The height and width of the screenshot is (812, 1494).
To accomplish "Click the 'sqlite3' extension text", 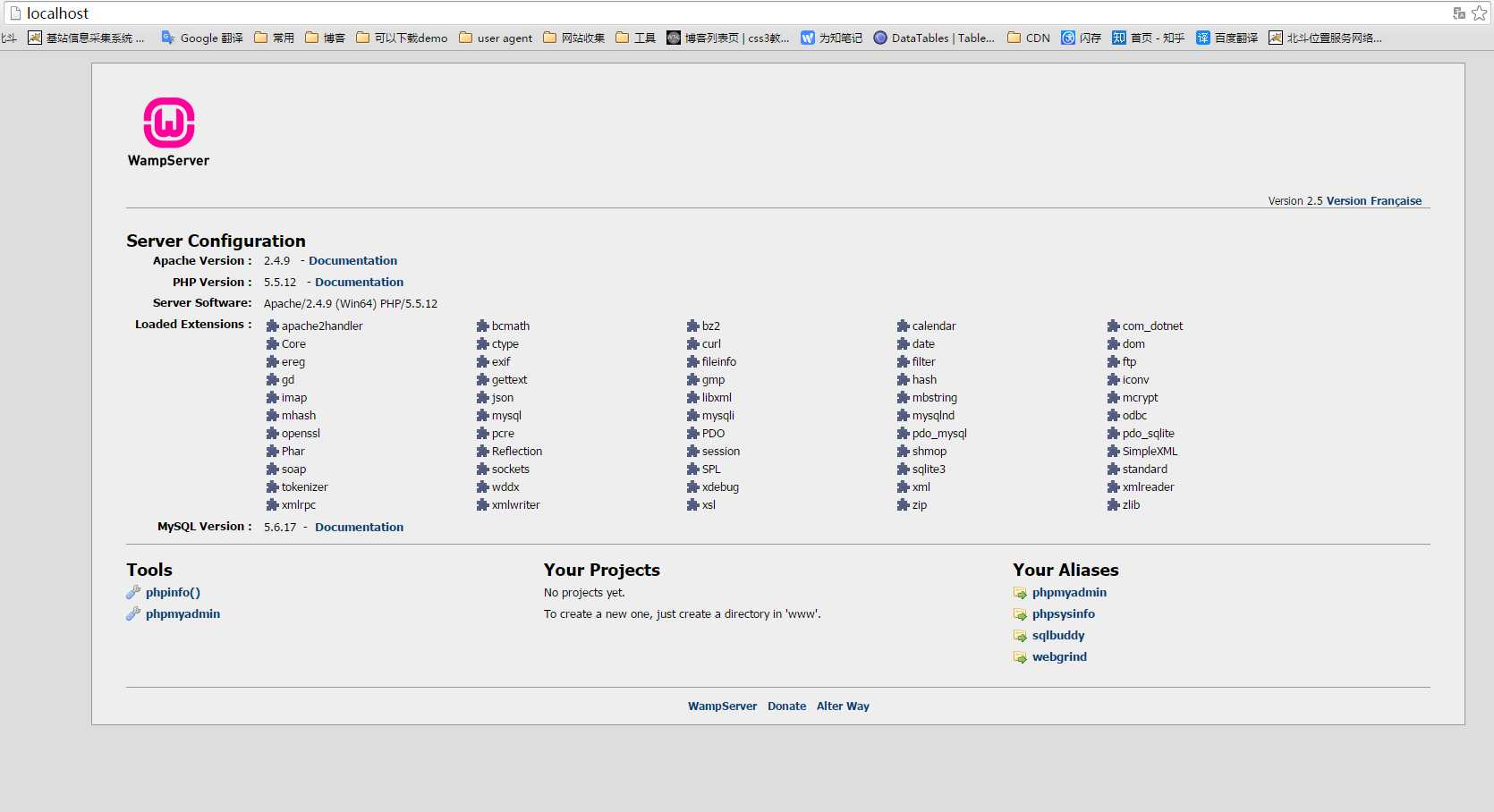I will tap(929, 469).
